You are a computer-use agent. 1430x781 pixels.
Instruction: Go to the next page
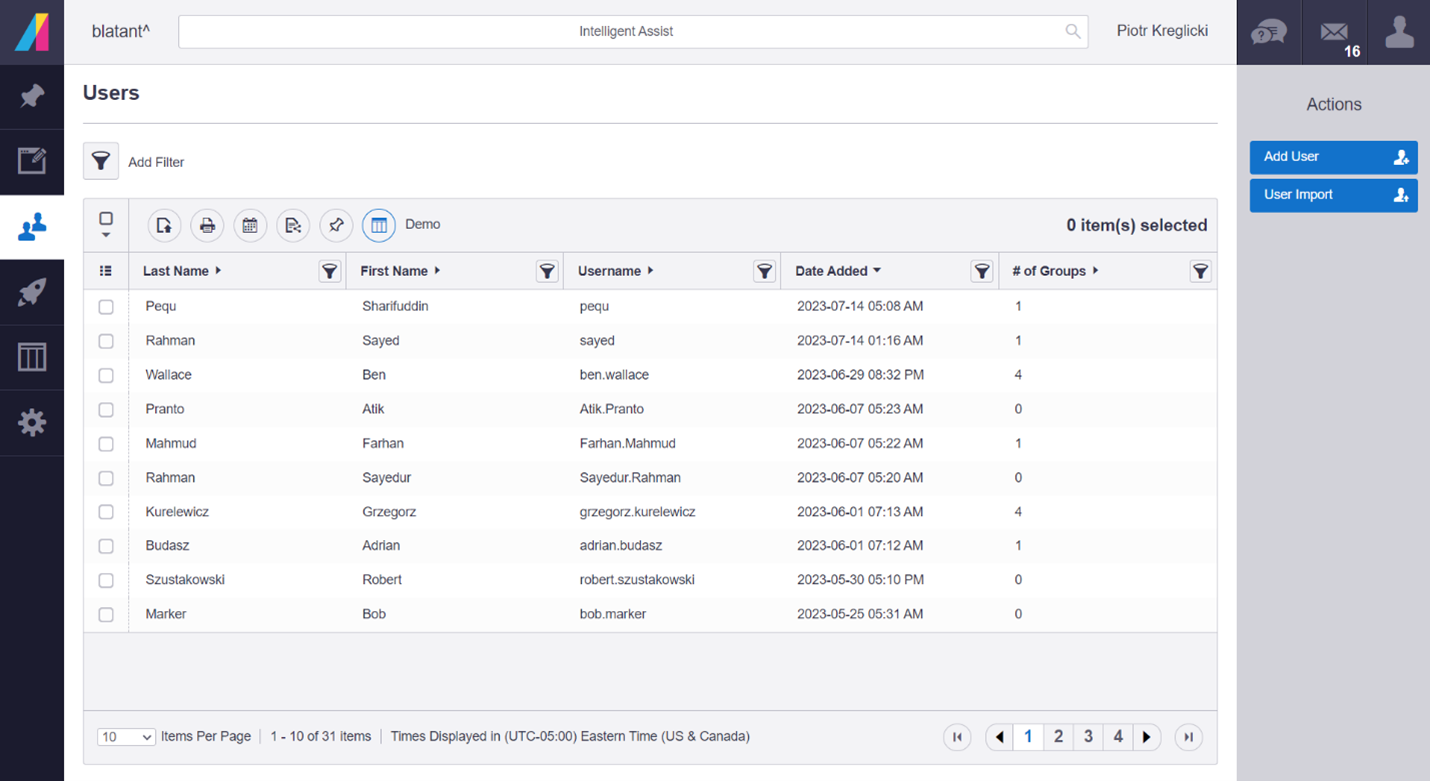(x=1147, y=737)
